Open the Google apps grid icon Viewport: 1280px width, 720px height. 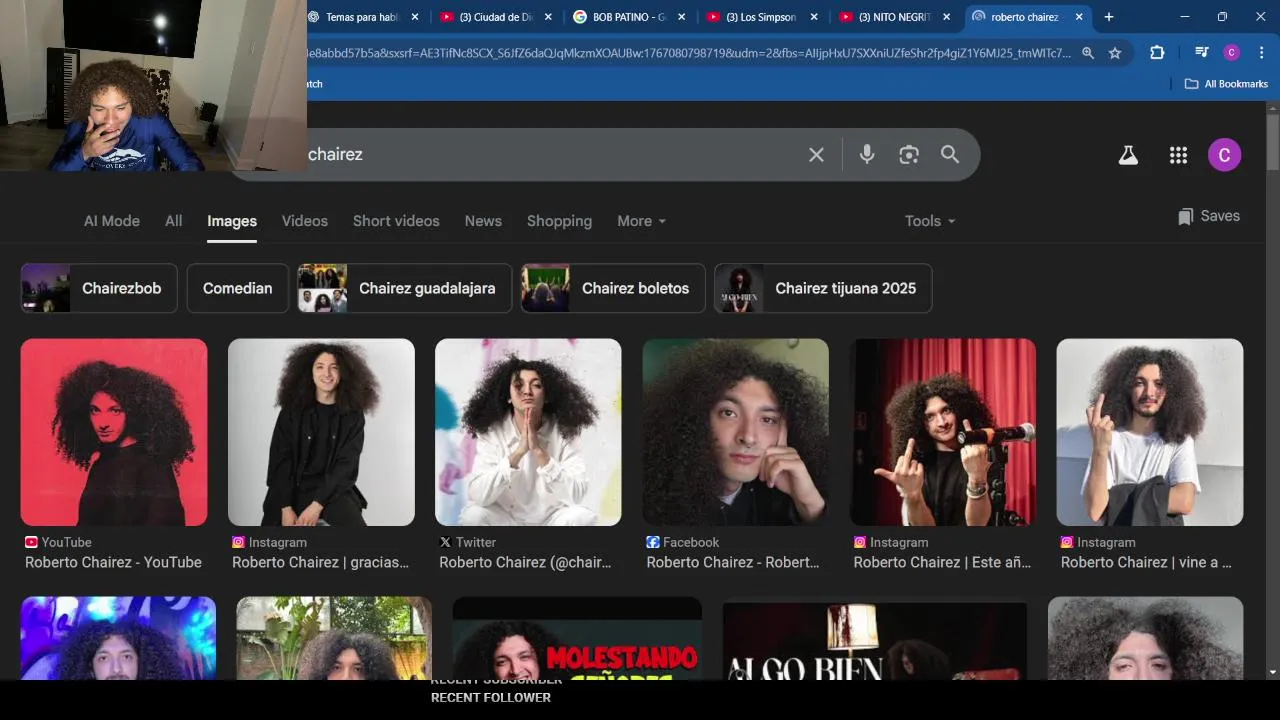1178,155
